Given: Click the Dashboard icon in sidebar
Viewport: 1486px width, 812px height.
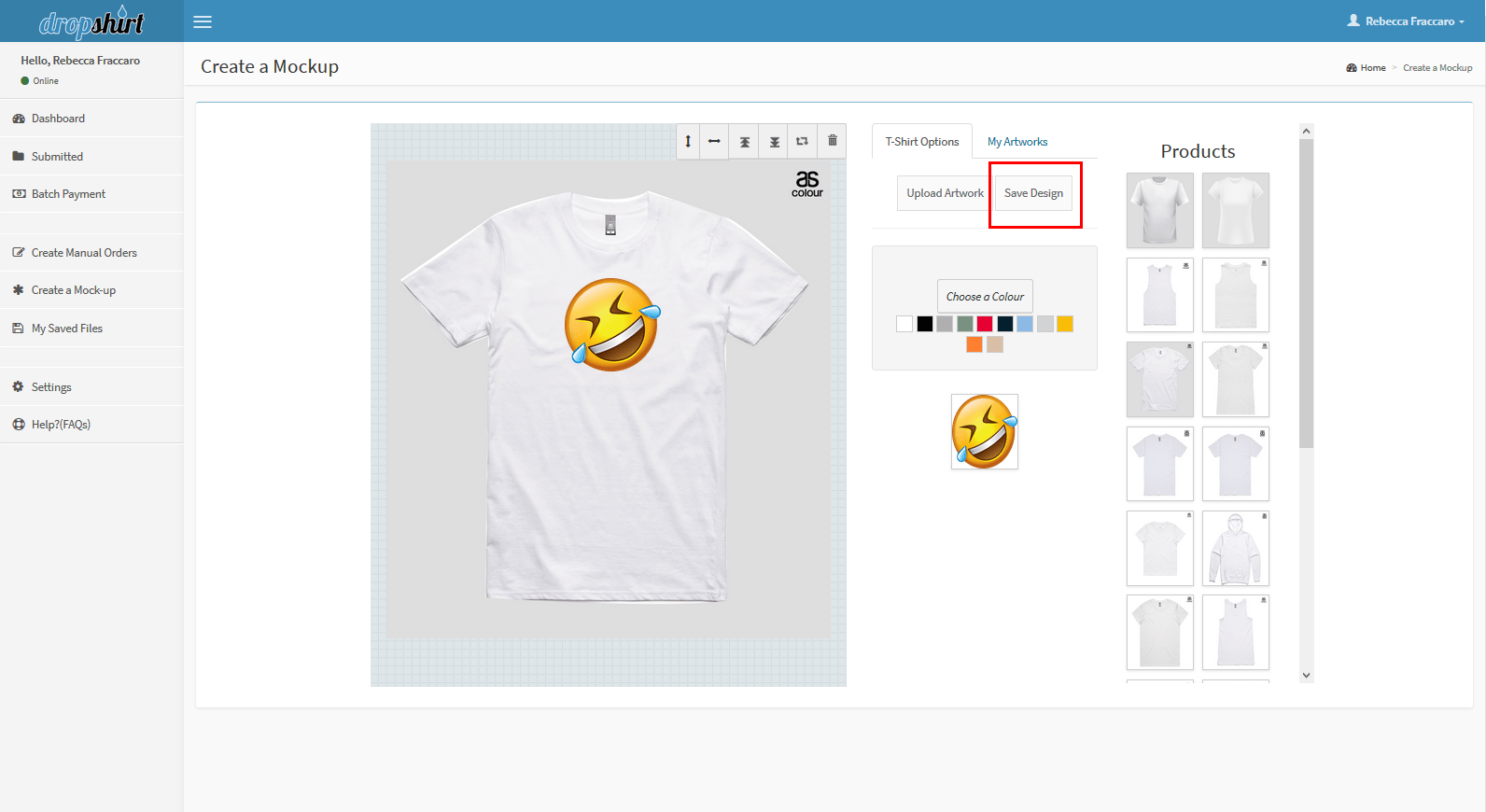Looking at the screenshot, I should [19, 119].
